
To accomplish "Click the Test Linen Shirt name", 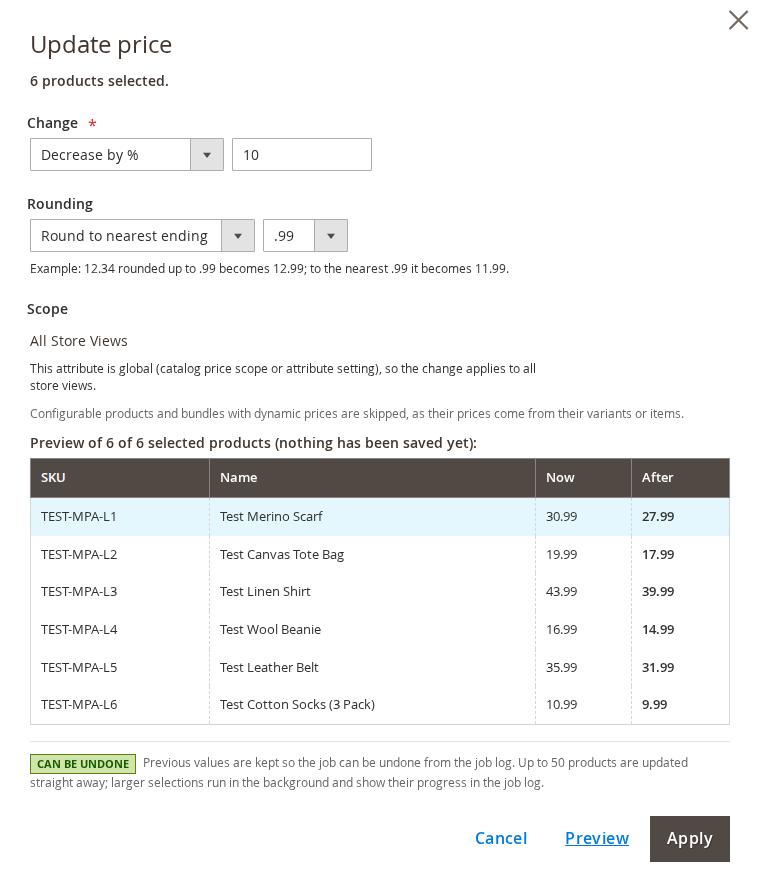I will coord(265,592).
